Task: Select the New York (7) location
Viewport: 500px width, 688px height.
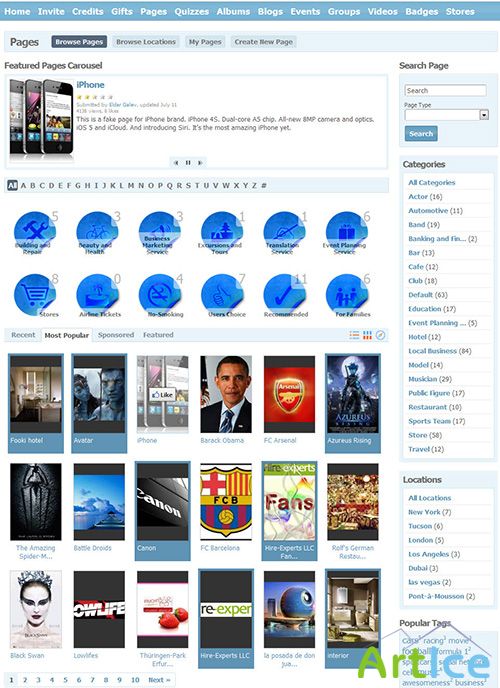Action: (429, 512)
